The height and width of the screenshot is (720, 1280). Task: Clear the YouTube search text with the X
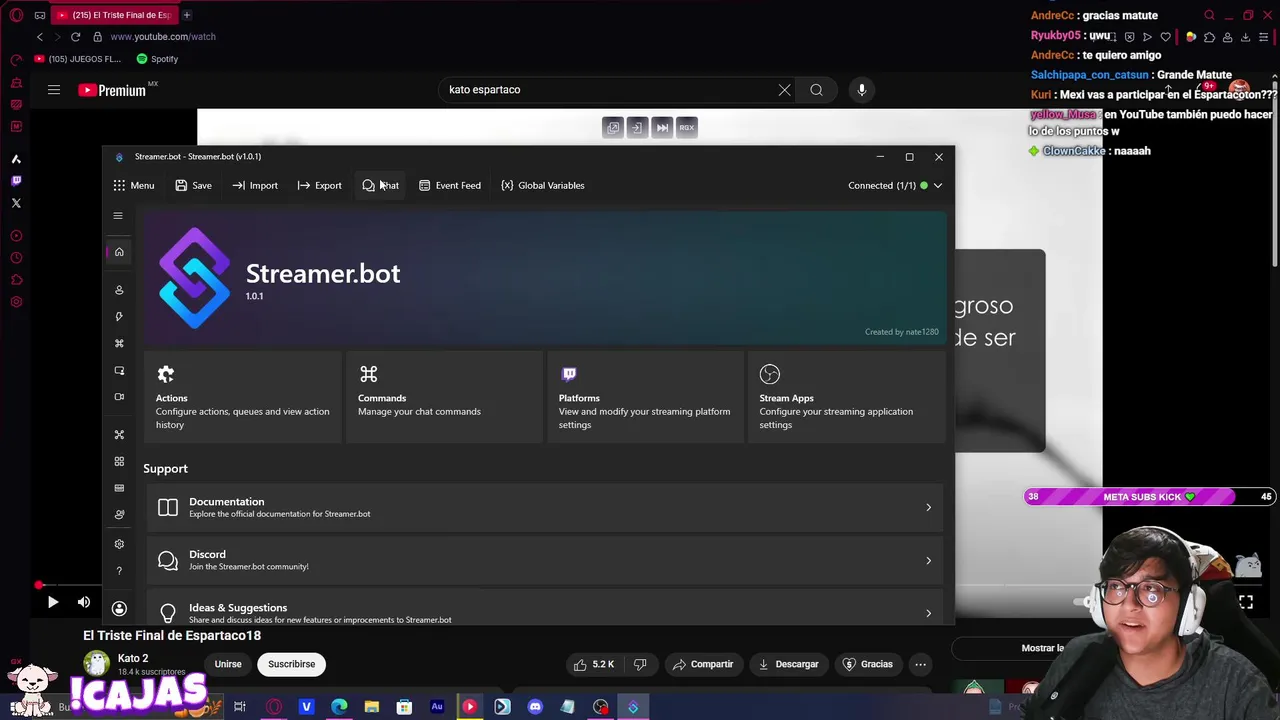(x=784, y=90)
